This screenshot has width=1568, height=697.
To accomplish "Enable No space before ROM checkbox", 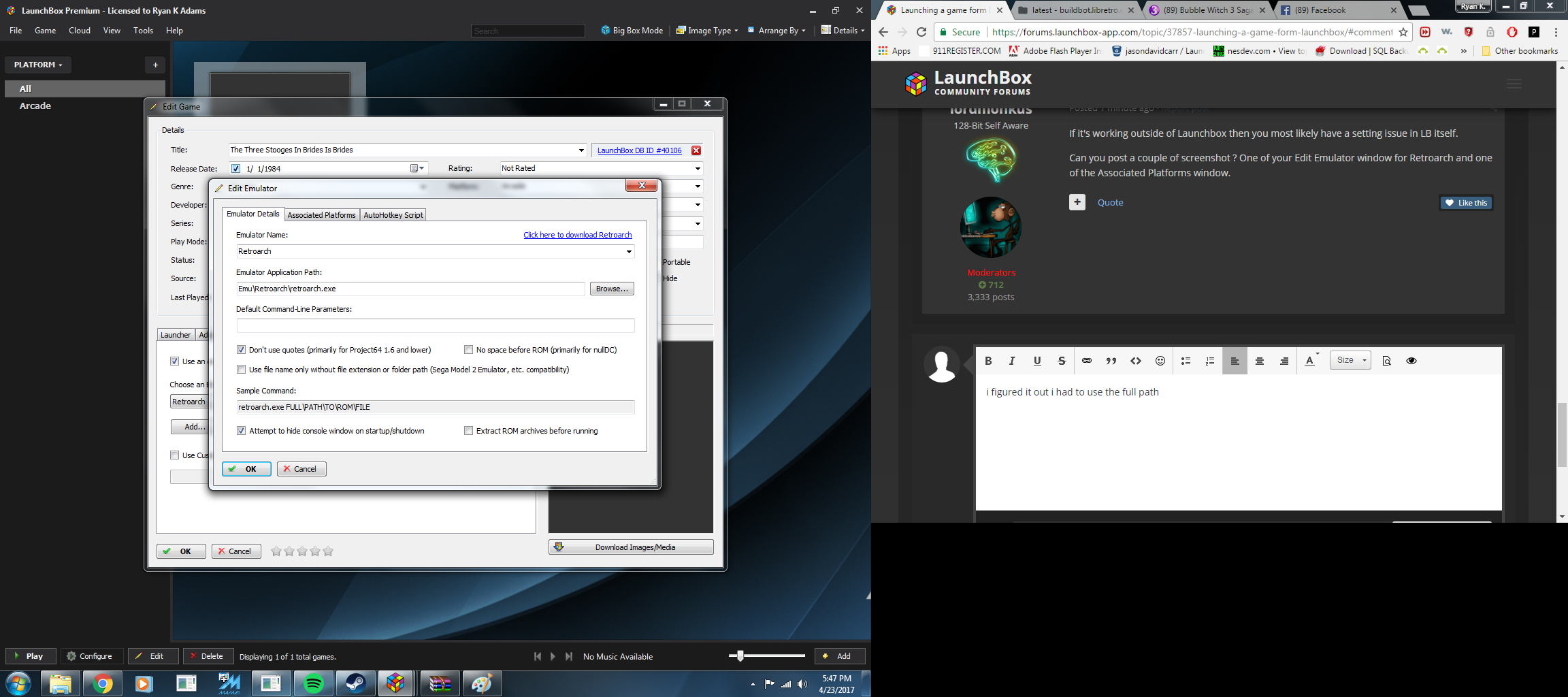I will pyautogui.click(x=468, y=350).
